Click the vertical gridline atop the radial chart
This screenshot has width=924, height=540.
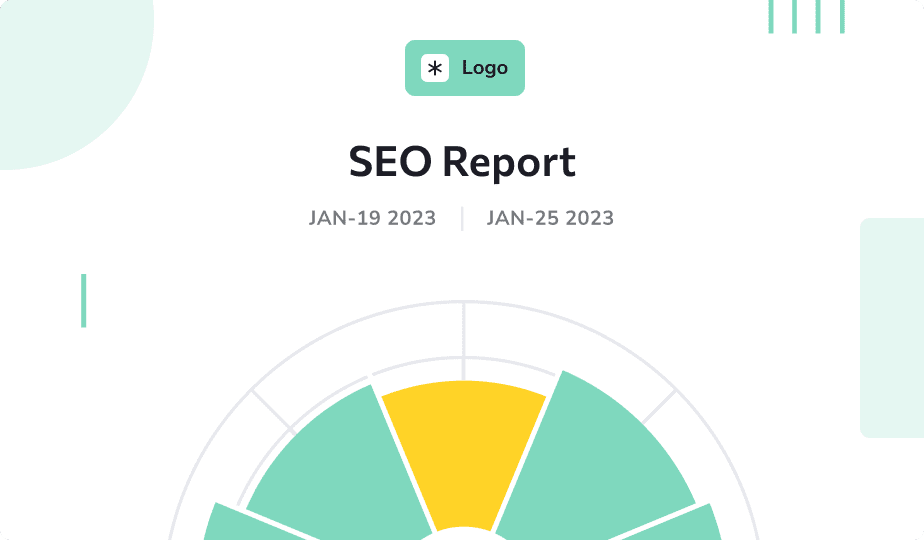pyautogui.click(x=464, y=341)
